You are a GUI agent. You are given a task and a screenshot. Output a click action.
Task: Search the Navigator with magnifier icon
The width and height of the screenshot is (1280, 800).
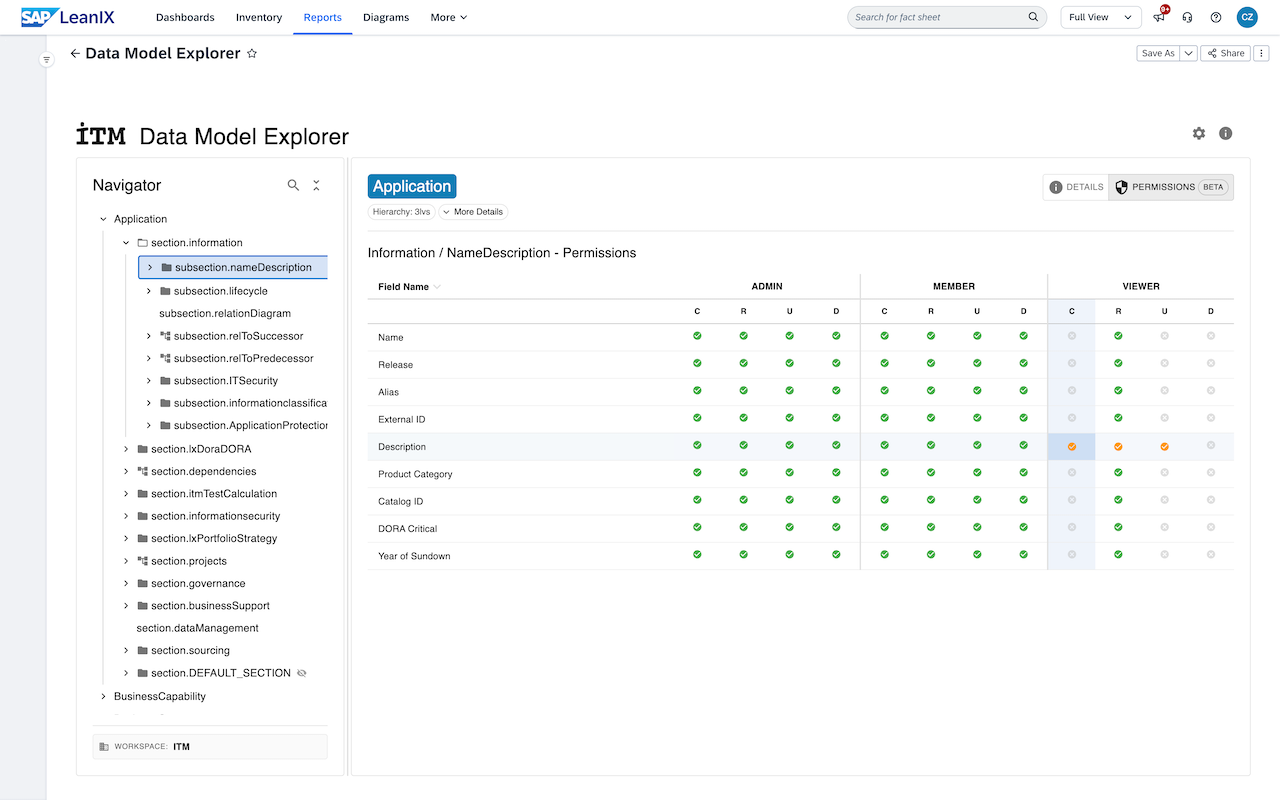[x=293, y=185]
